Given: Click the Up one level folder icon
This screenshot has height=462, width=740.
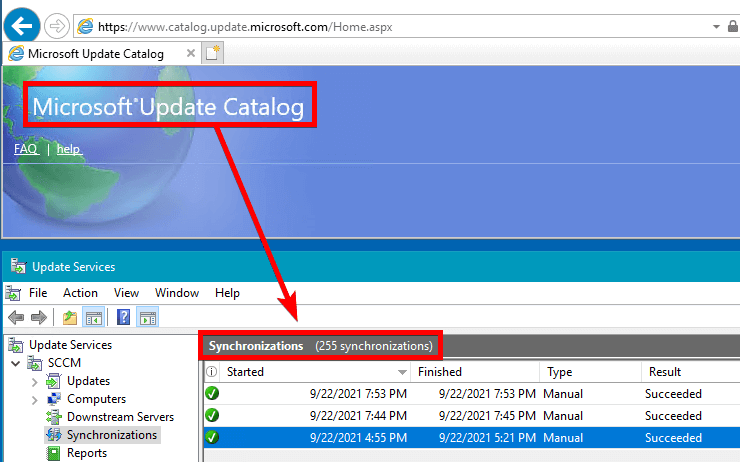Looking at the screenshot, I should [x=70, y=318].
